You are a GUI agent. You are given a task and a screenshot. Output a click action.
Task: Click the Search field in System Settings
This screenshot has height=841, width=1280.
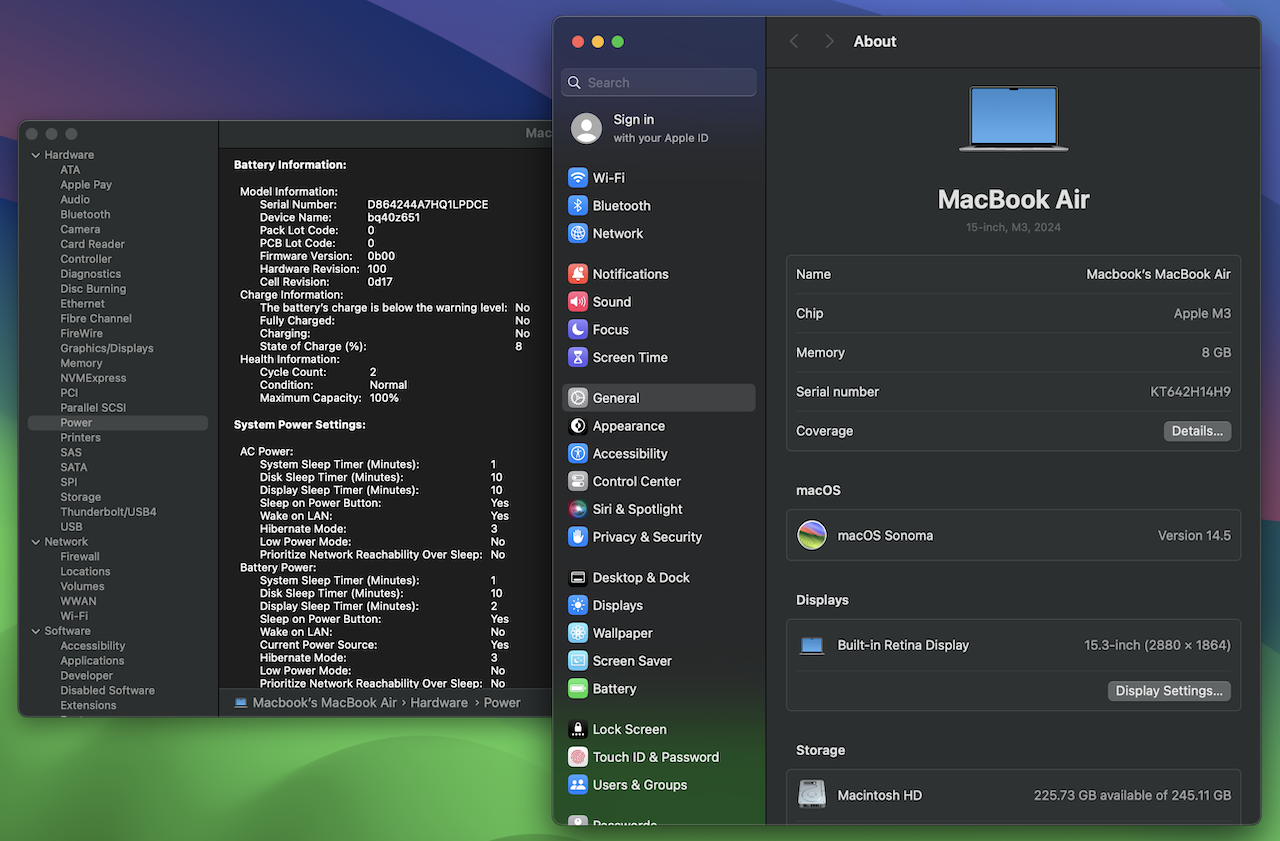[659, 82]
